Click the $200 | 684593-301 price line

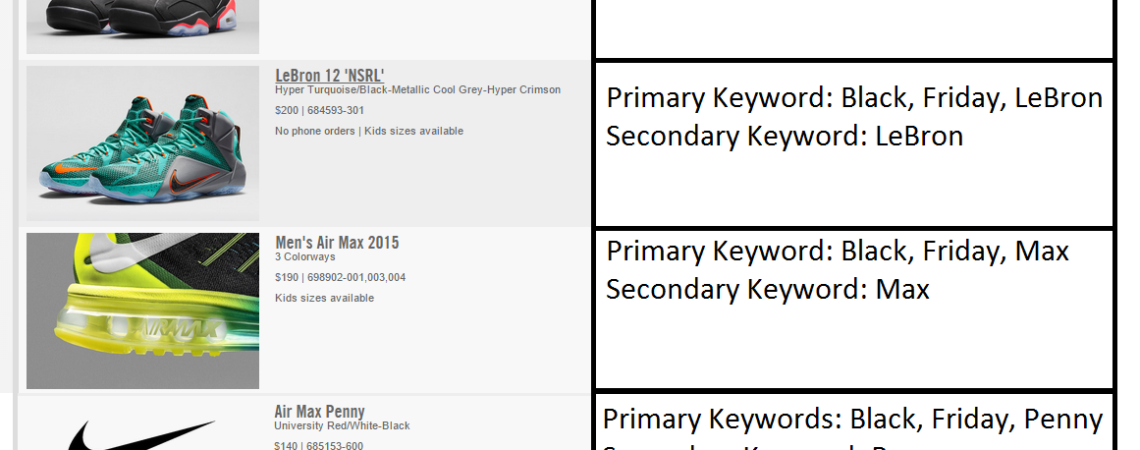(319, 110)
